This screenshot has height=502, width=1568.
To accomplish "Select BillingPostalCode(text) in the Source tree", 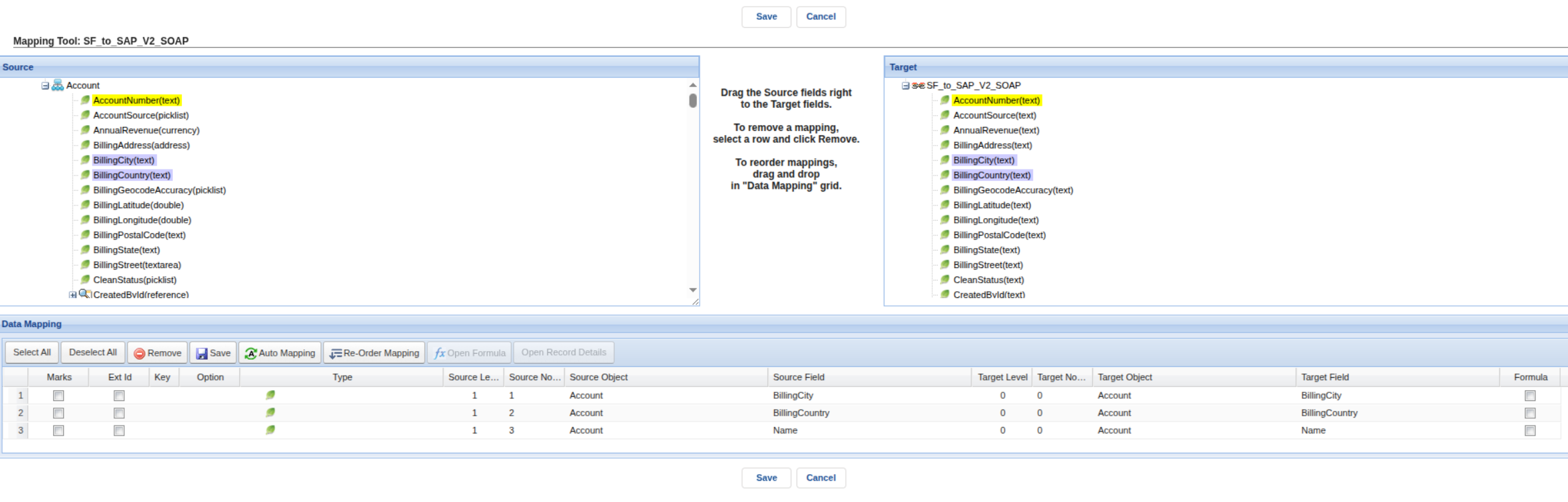I will (140, 235).
